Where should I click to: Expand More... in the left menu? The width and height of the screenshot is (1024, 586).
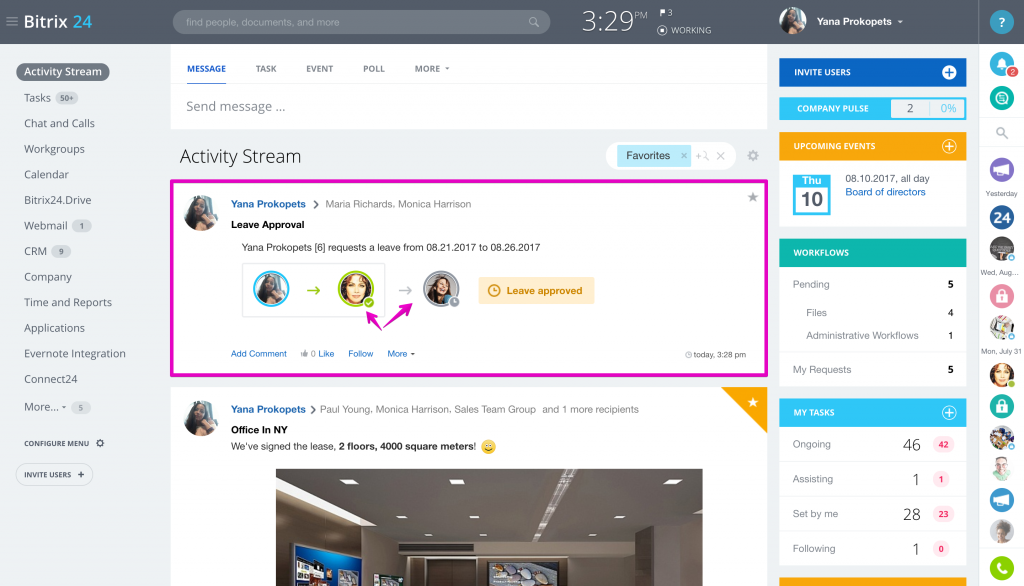pos(45,407)
